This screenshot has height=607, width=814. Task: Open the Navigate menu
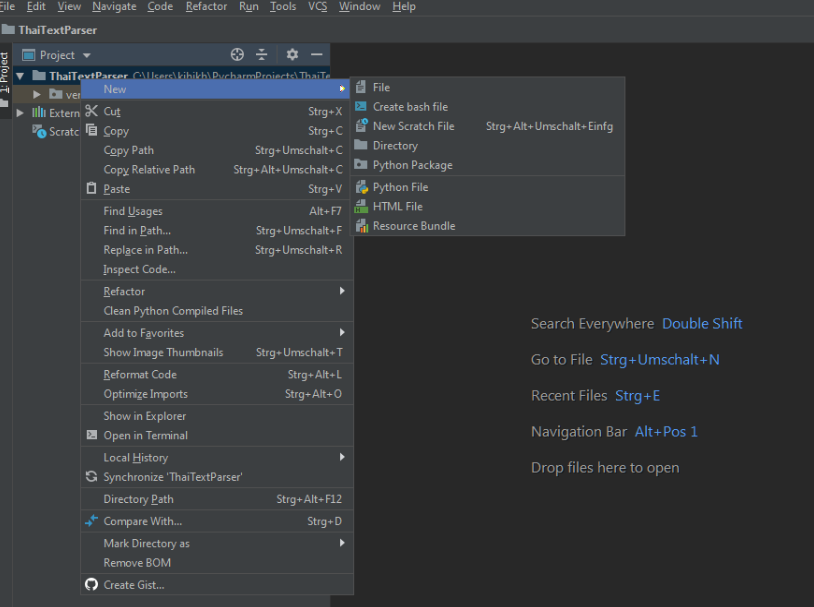[114, 7]
